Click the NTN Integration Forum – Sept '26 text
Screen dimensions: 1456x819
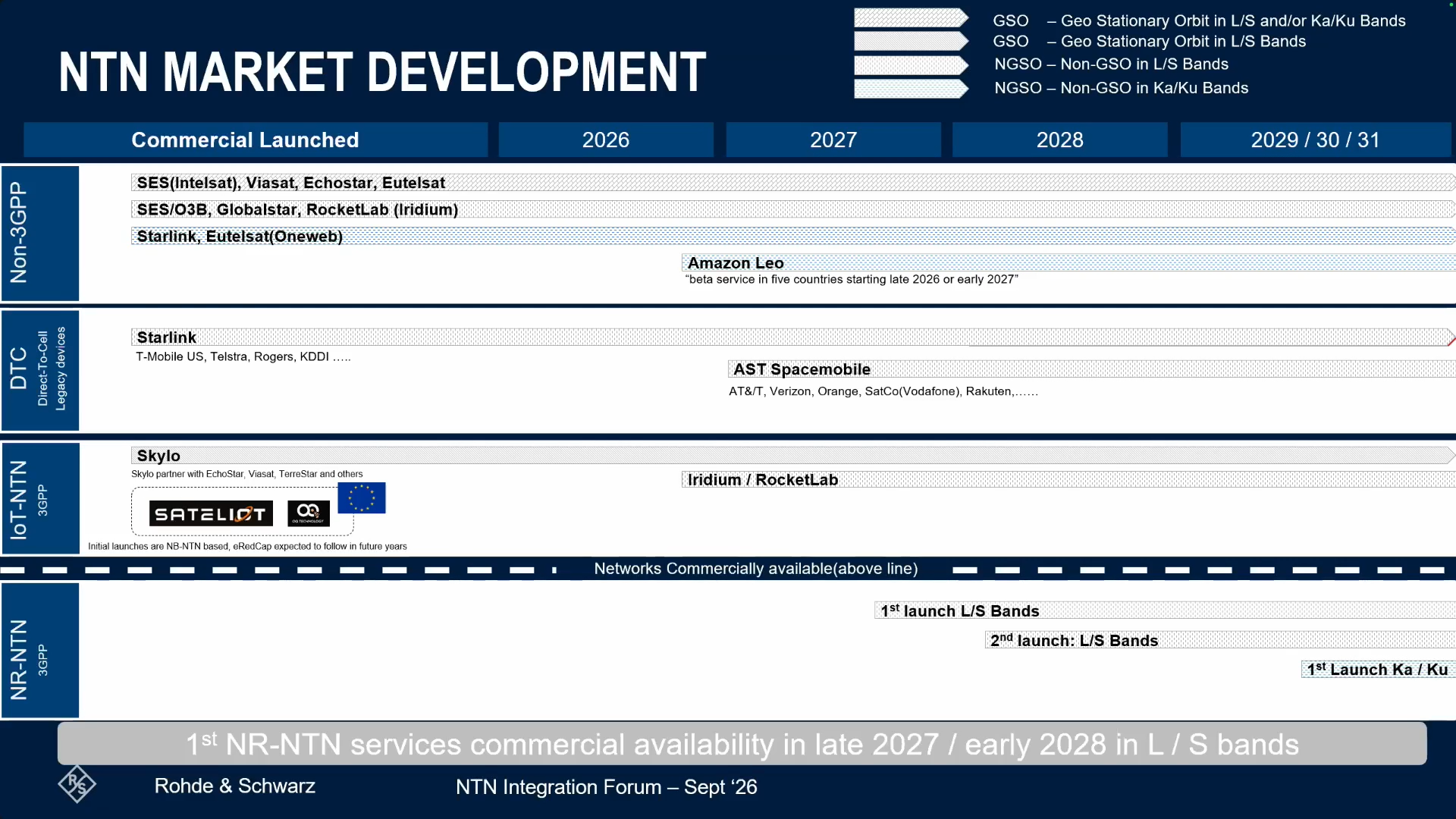(607, 787)
